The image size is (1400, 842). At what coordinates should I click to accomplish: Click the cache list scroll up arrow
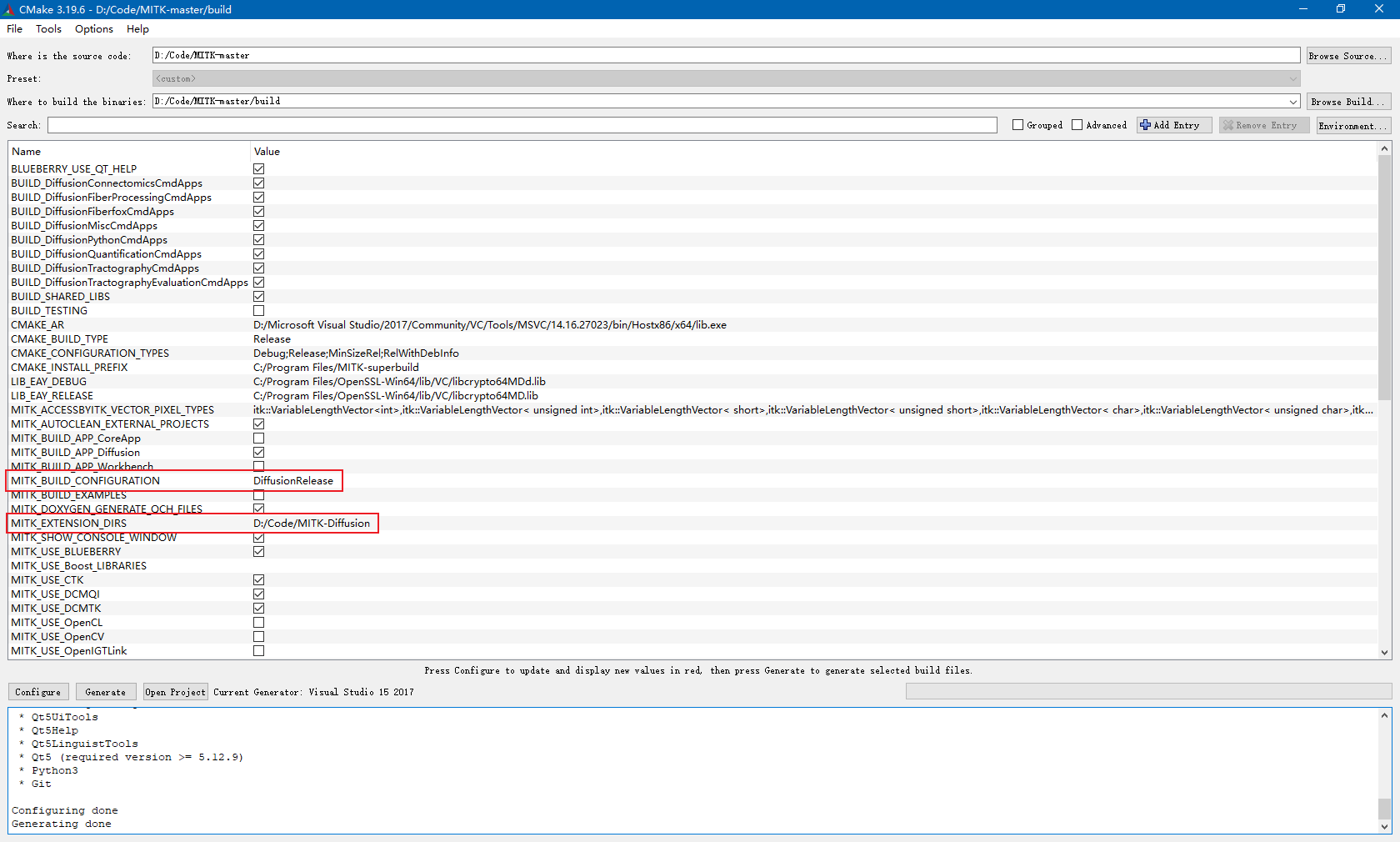pos(1384,148)
